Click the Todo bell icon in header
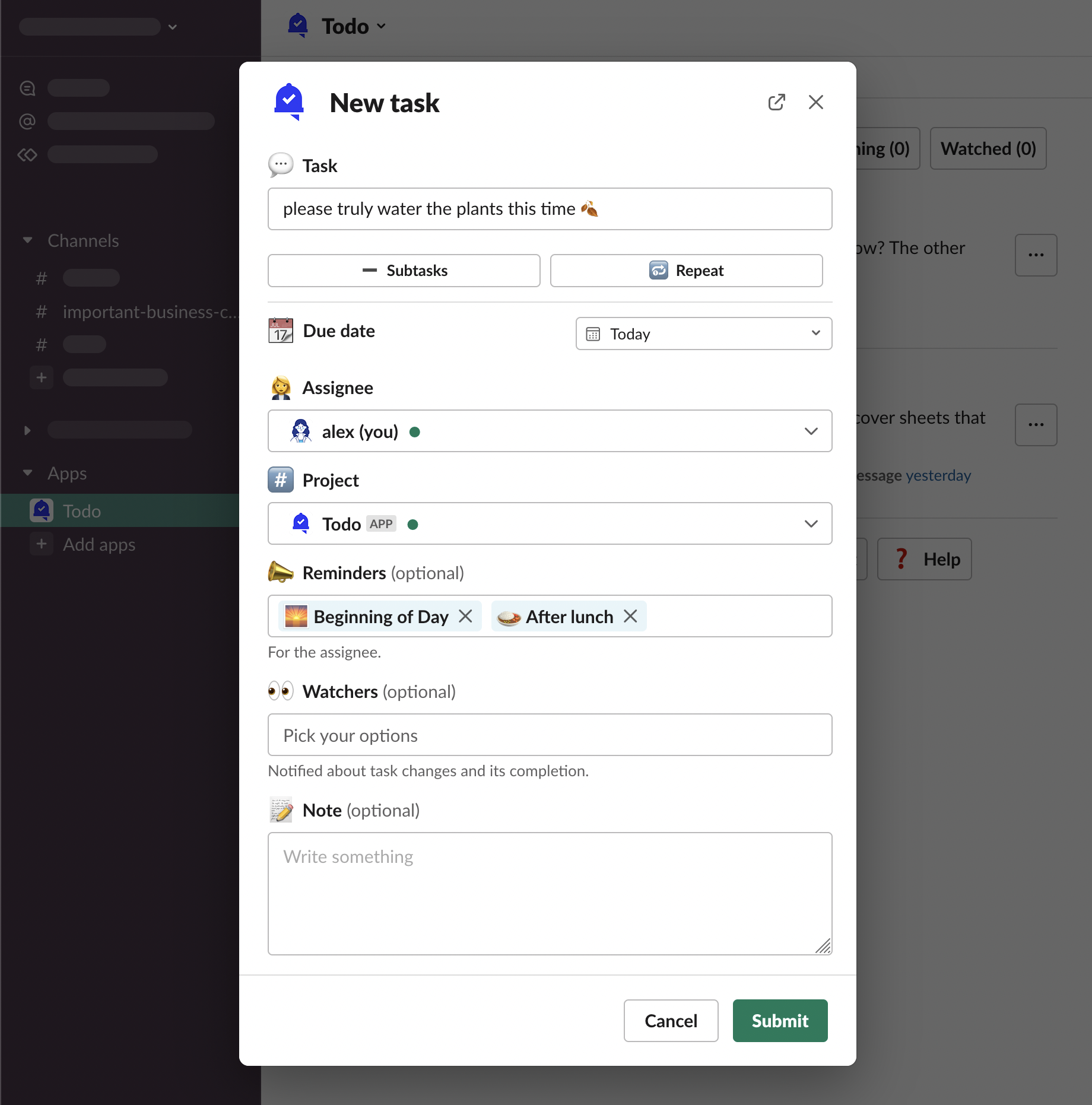The height and width of the screenshot is (1105, 1092). click(x=298, y=26)
